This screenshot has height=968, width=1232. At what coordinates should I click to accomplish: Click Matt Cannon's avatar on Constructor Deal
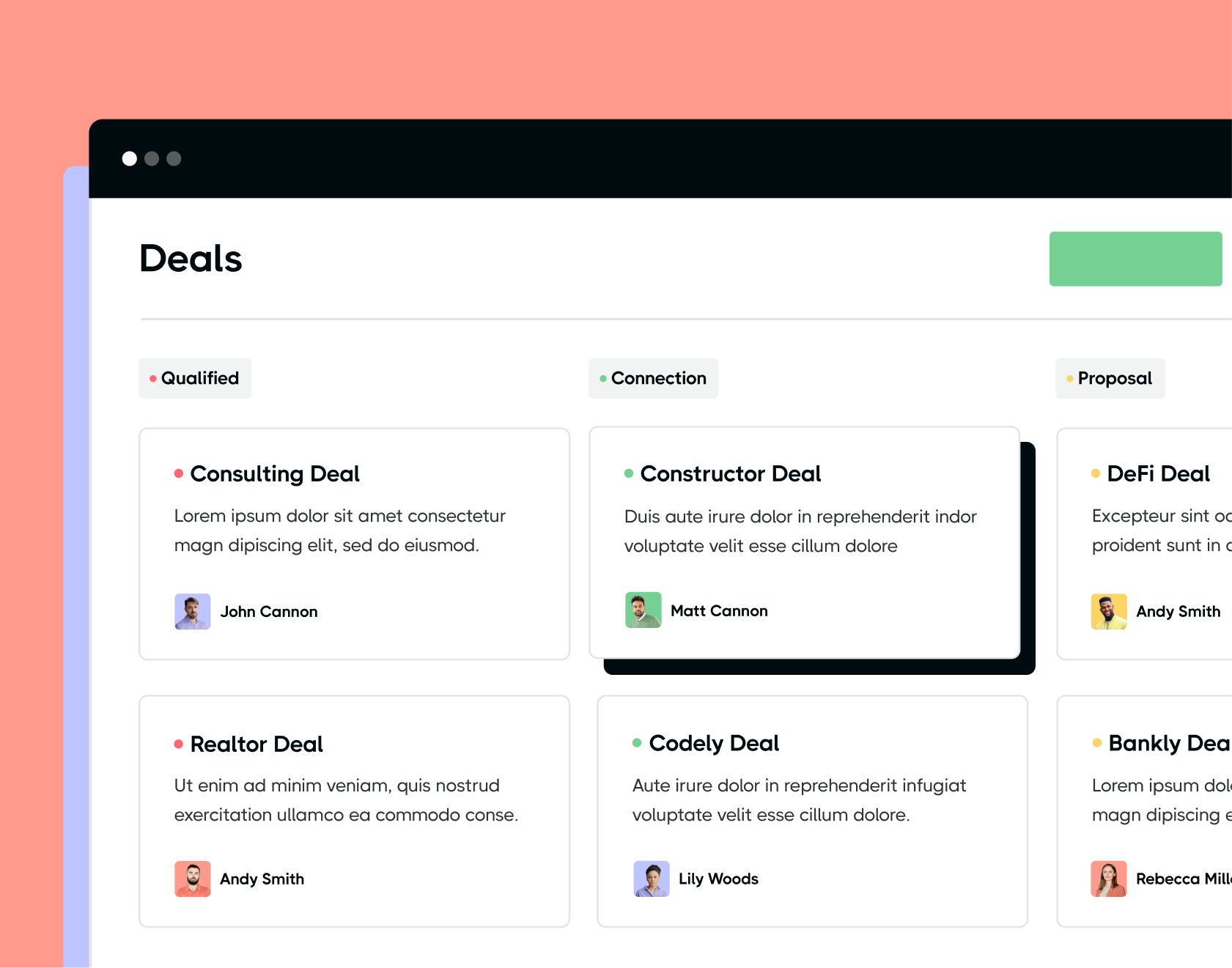pyautogui.click(x=643, y=610)
